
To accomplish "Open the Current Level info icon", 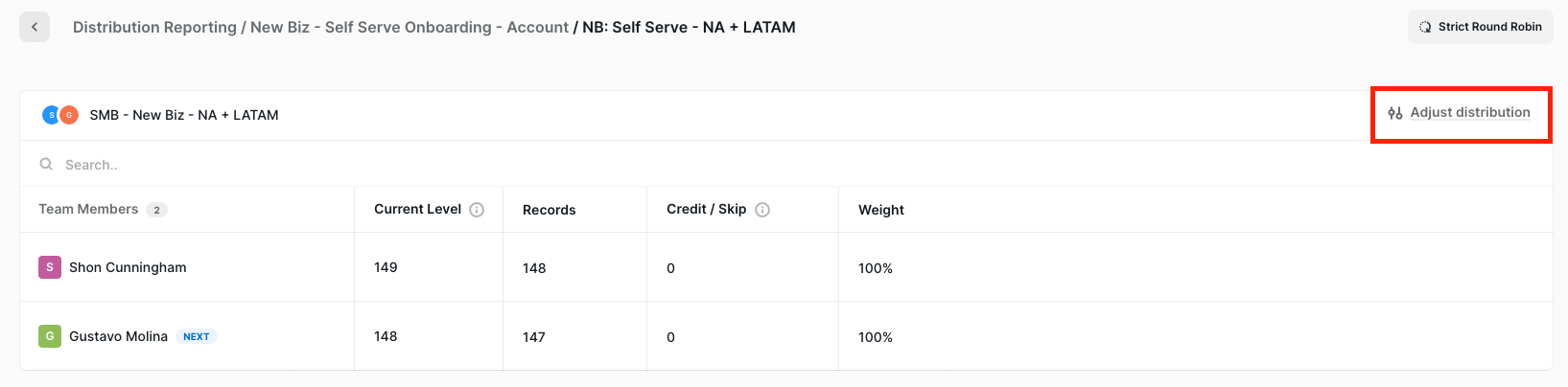I will (477, 210).
